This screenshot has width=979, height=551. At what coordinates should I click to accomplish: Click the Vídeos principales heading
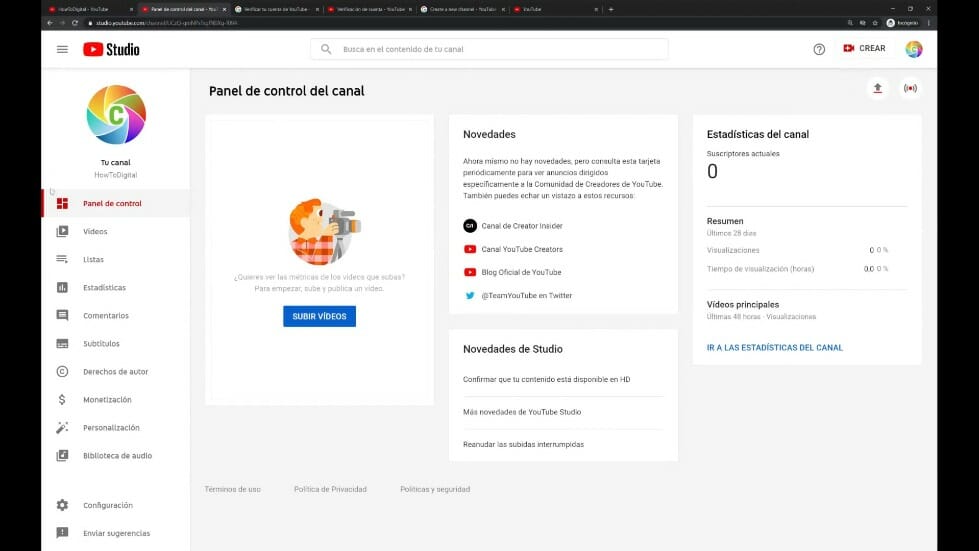coord(742,305)
